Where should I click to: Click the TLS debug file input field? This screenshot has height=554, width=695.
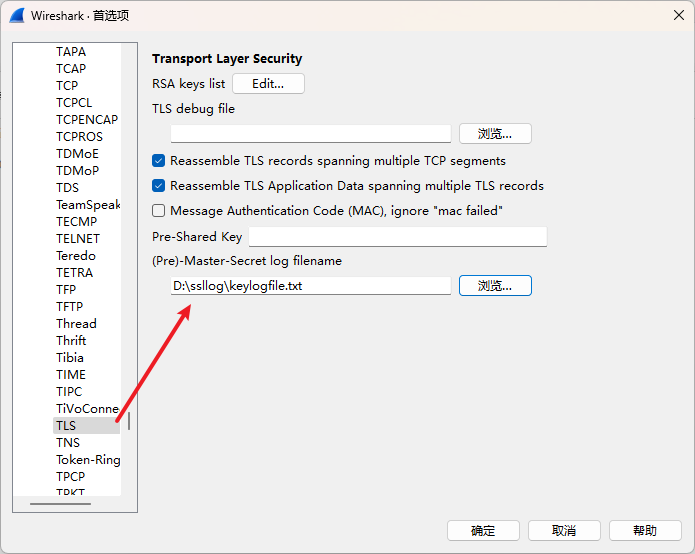[x=310, y=134]
